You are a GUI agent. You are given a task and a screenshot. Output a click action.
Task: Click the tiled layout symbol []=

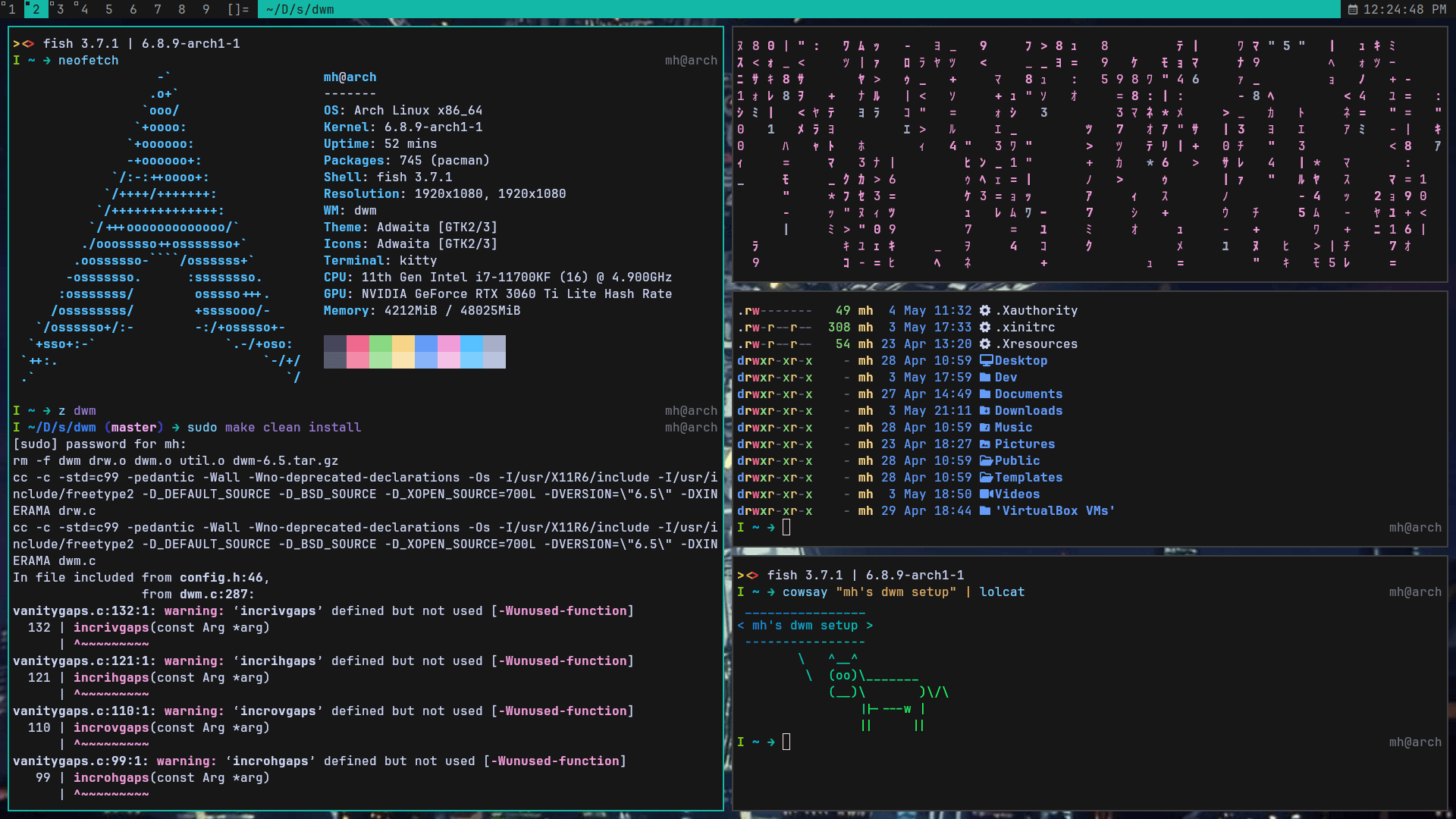[238, 9]
